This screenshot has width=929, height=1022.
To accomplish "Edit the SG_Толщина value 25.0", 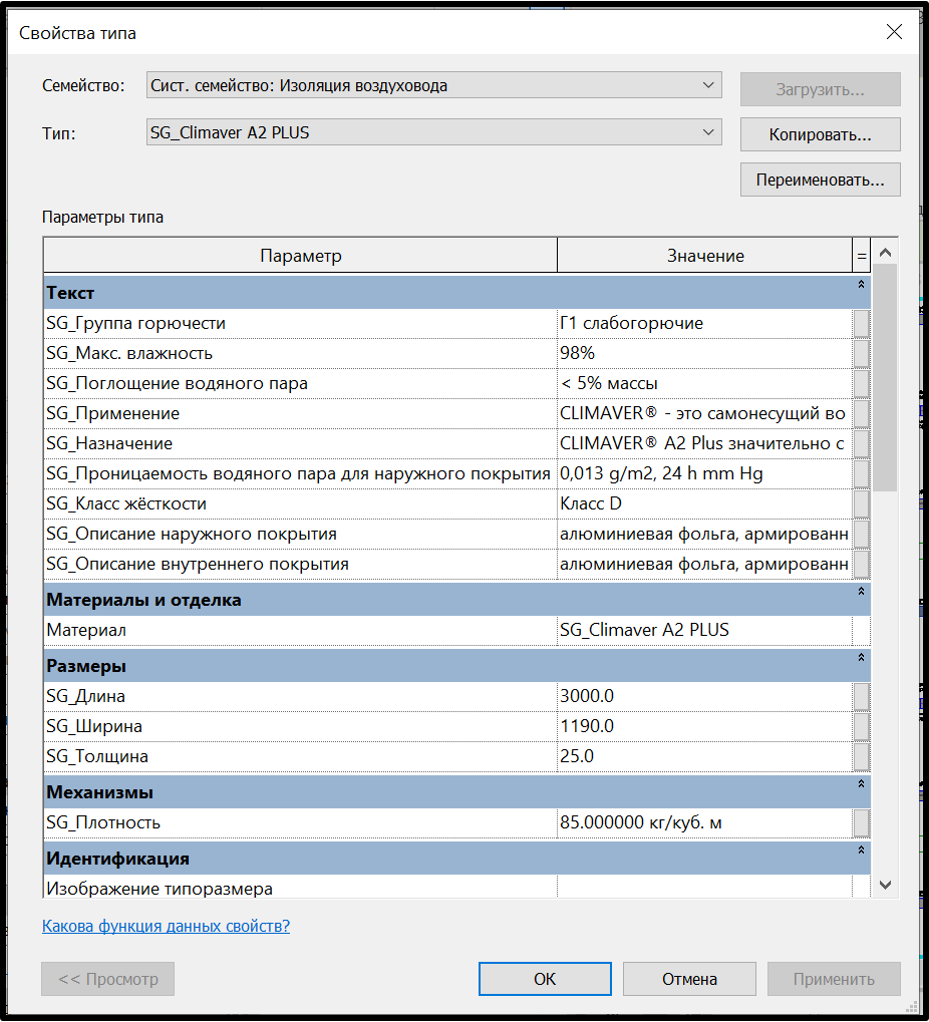I will 705,756.
